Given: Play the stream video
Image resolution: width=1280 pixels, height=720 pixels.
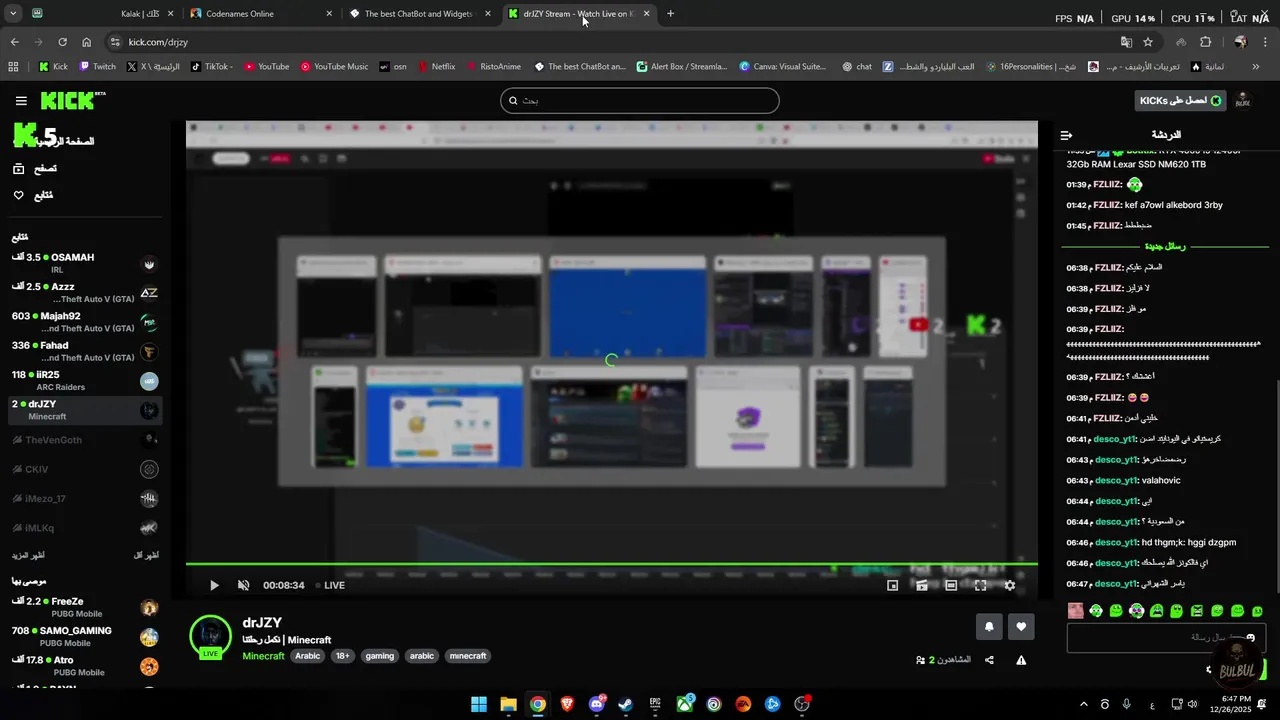Looking at the screenshot, I should tap(214, 585).
